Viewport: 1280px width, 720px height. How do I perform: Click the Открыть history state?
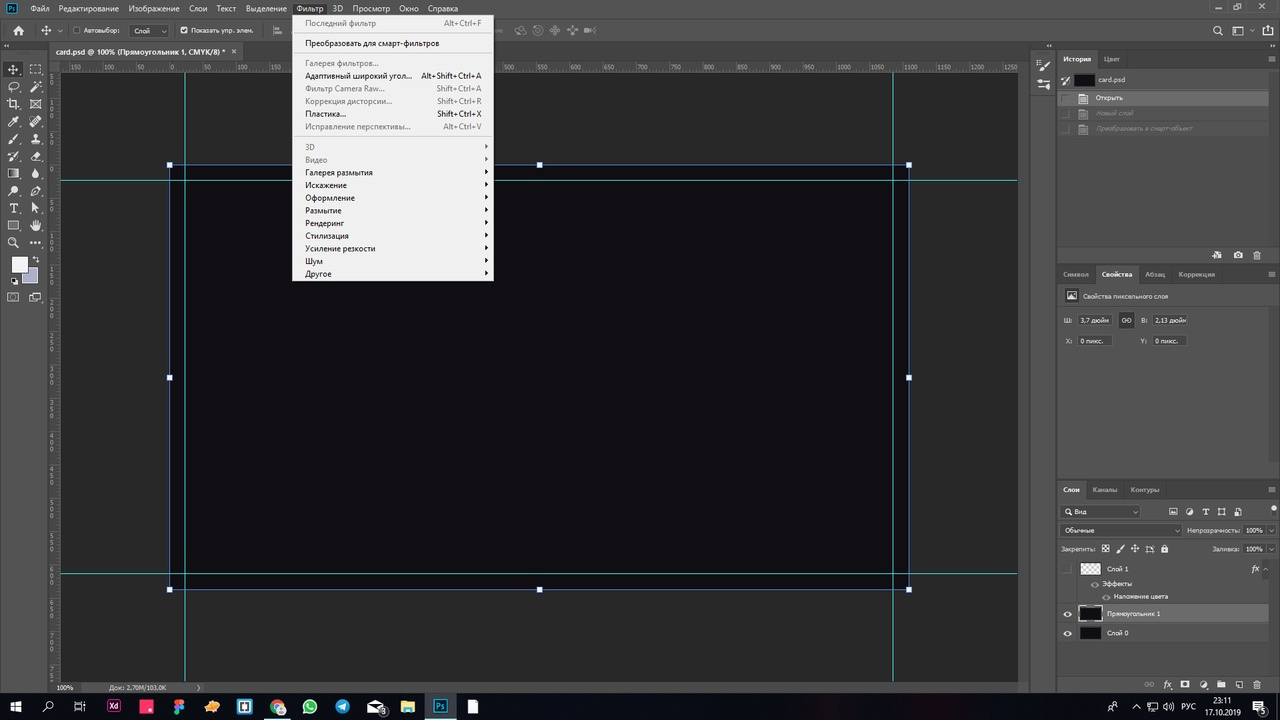[1162, 98]
